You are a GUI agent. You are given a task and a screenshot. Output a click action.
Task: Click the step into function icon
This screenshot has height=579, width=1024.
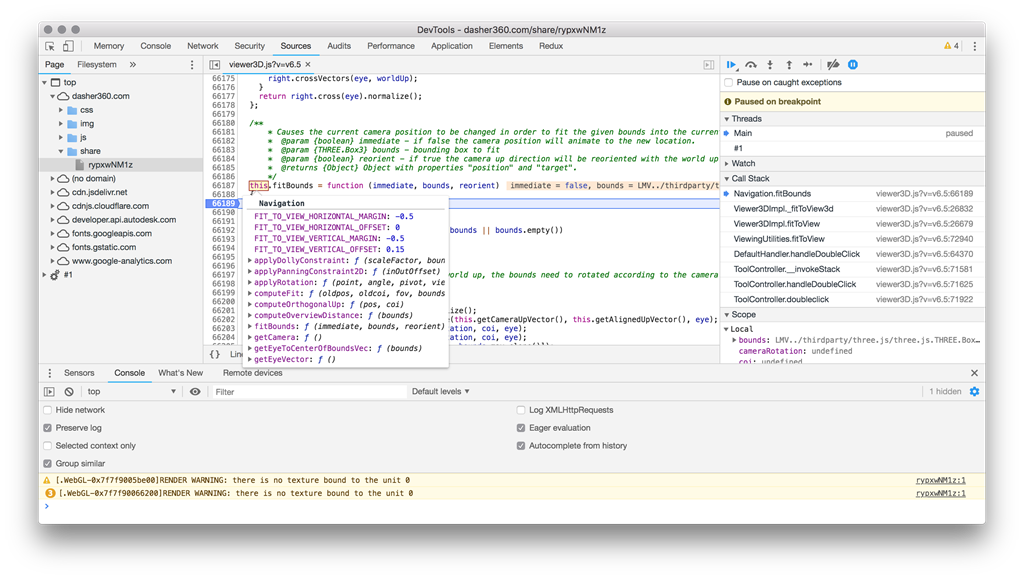[x=770, y=64]
